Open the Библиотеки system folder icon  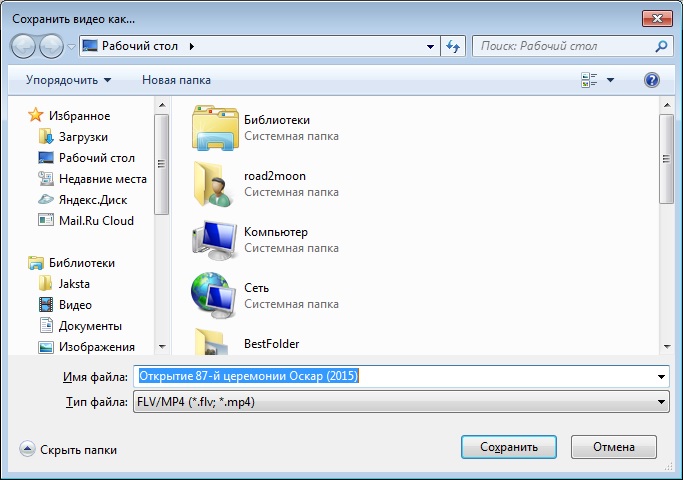(212, 127)
